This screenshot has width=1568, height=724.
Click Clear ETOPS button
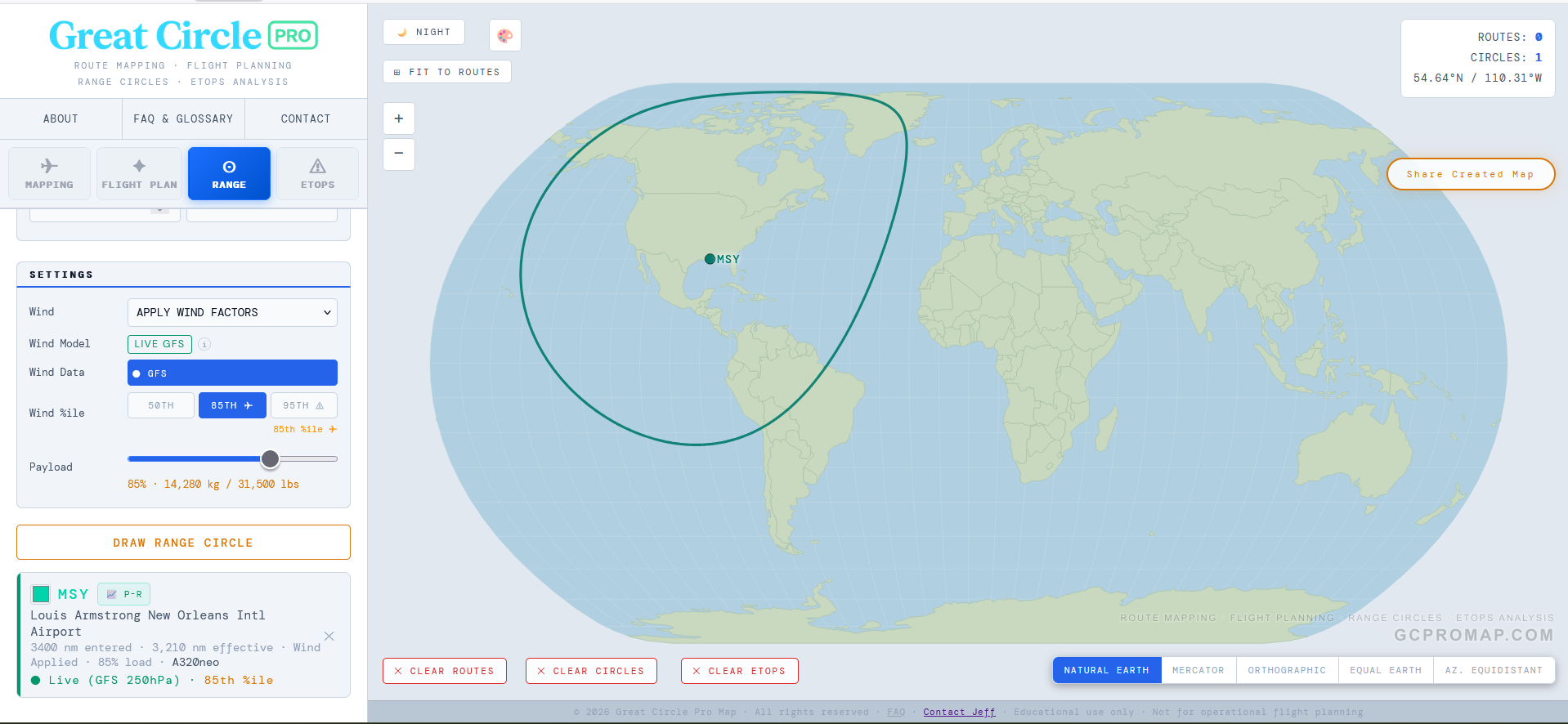[740, 671]
